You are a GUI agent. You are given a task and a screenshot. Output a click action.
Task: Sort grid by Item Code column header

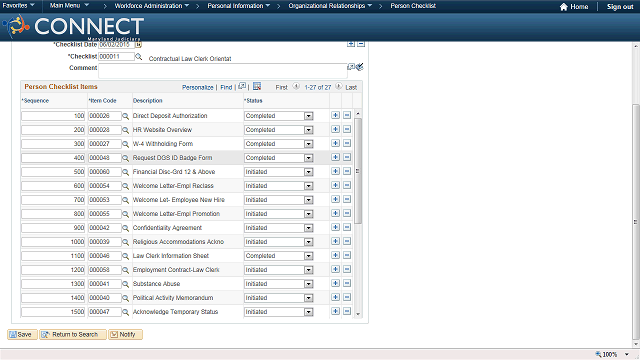(x=102, y=101)
